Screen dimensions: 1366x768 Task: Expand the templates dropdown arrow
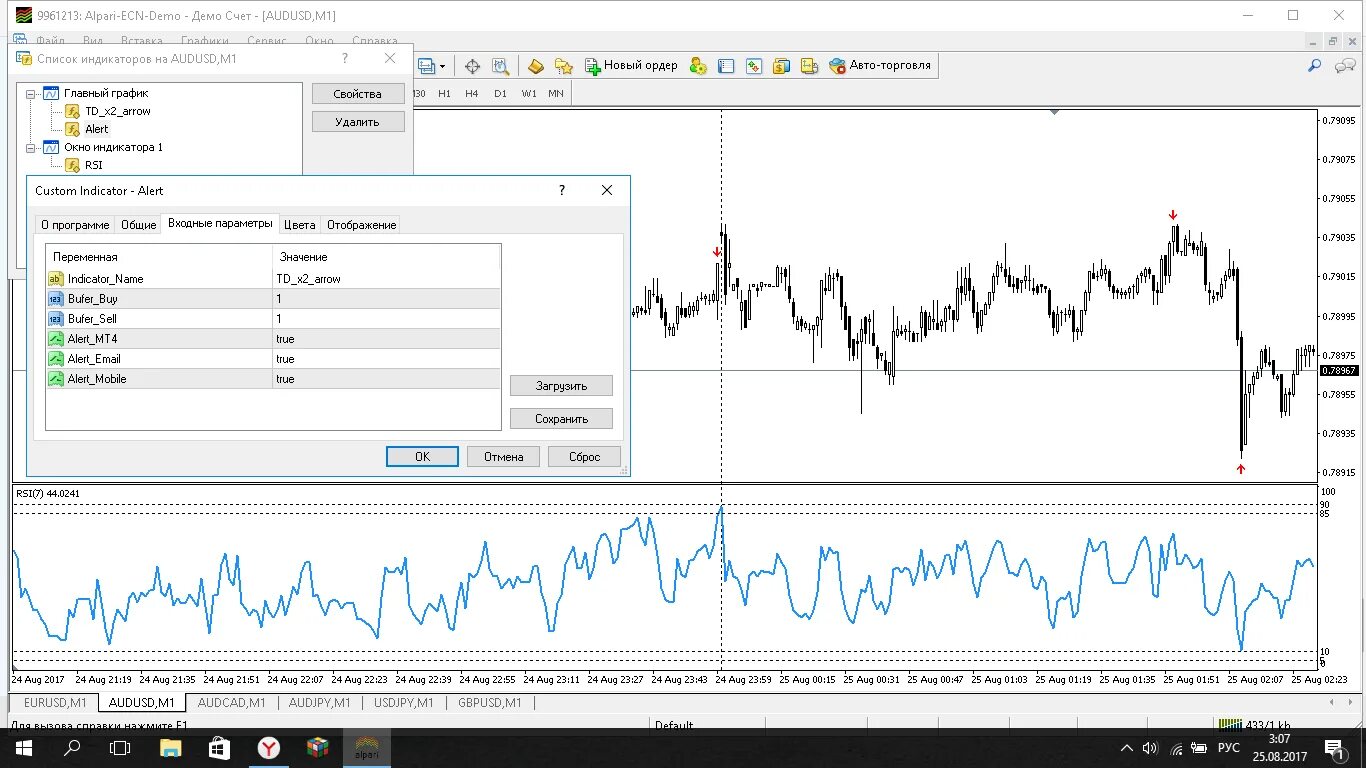click(442, 67)
